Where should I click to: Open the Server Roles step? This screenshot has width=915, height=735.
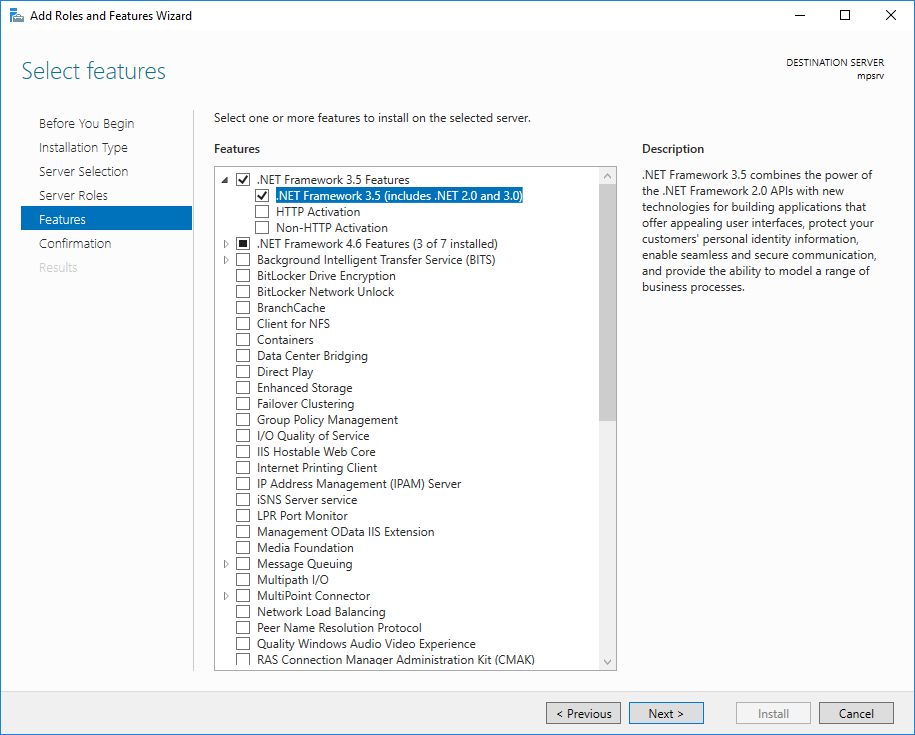click(x=73, y=195)
